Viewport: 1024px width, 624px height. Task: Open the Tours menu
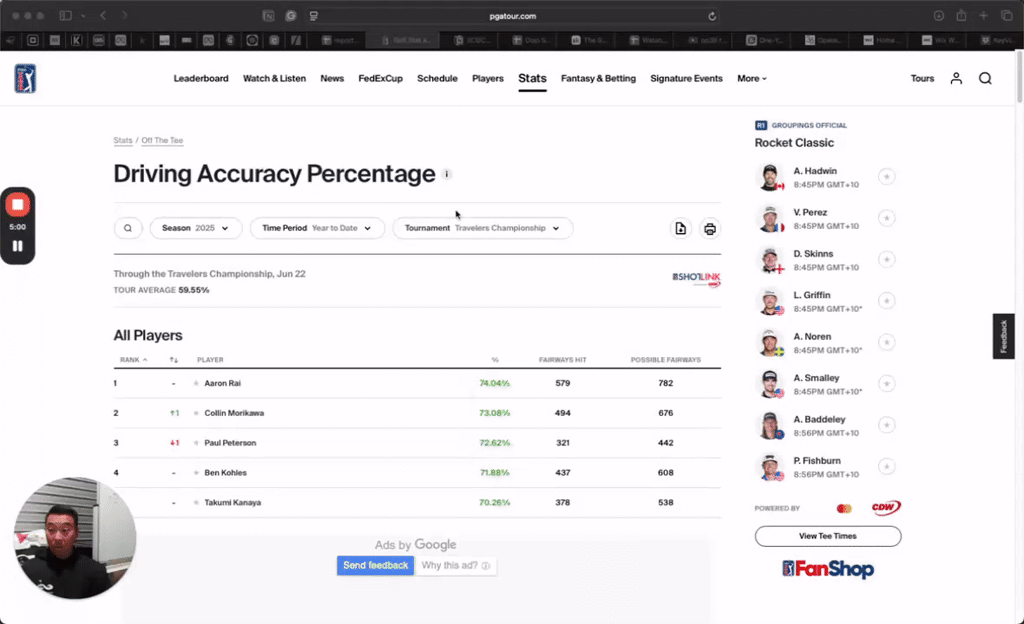[923, 78]
